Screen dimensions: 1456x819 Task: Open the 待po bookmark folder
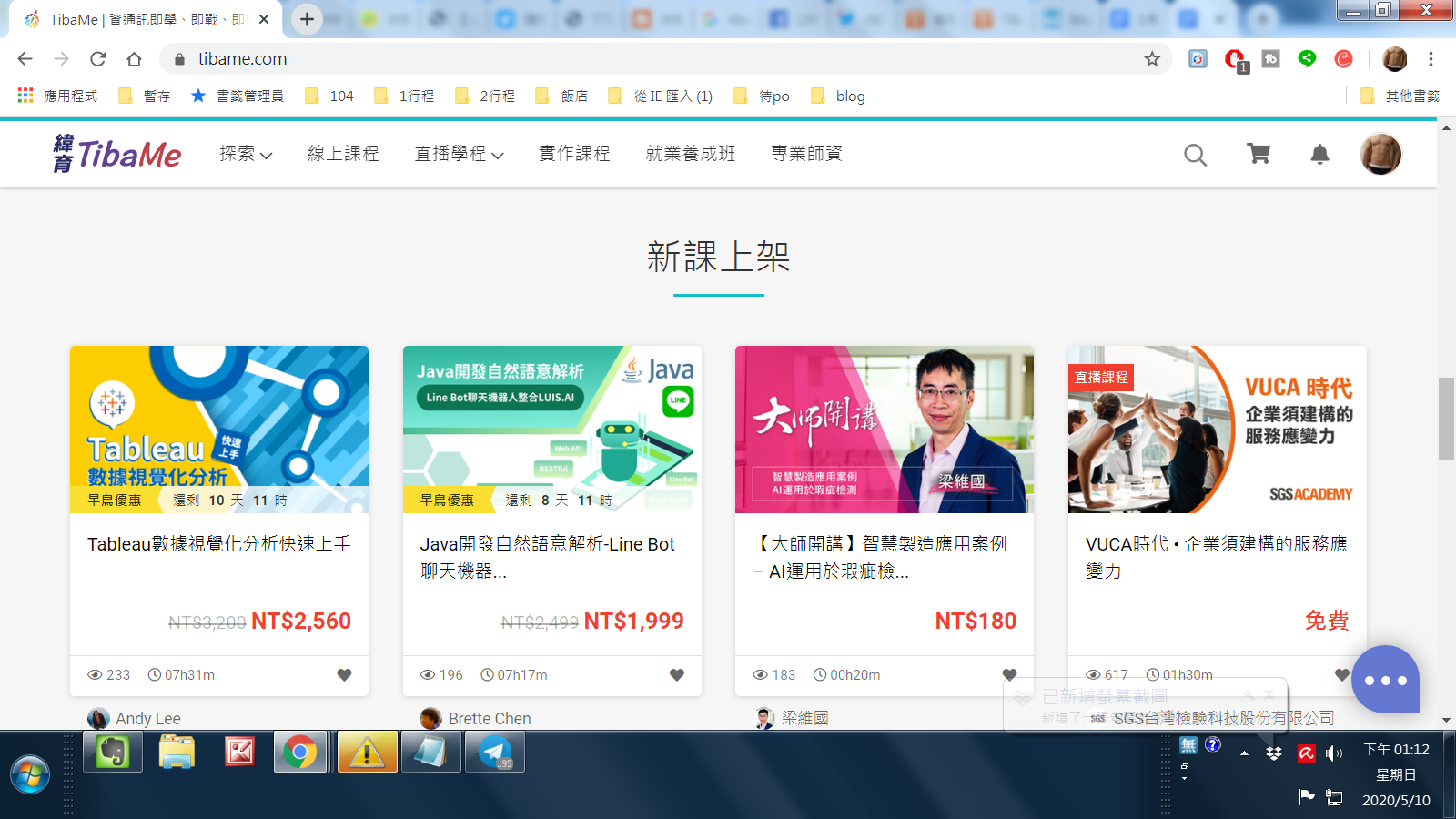point(762,96)
